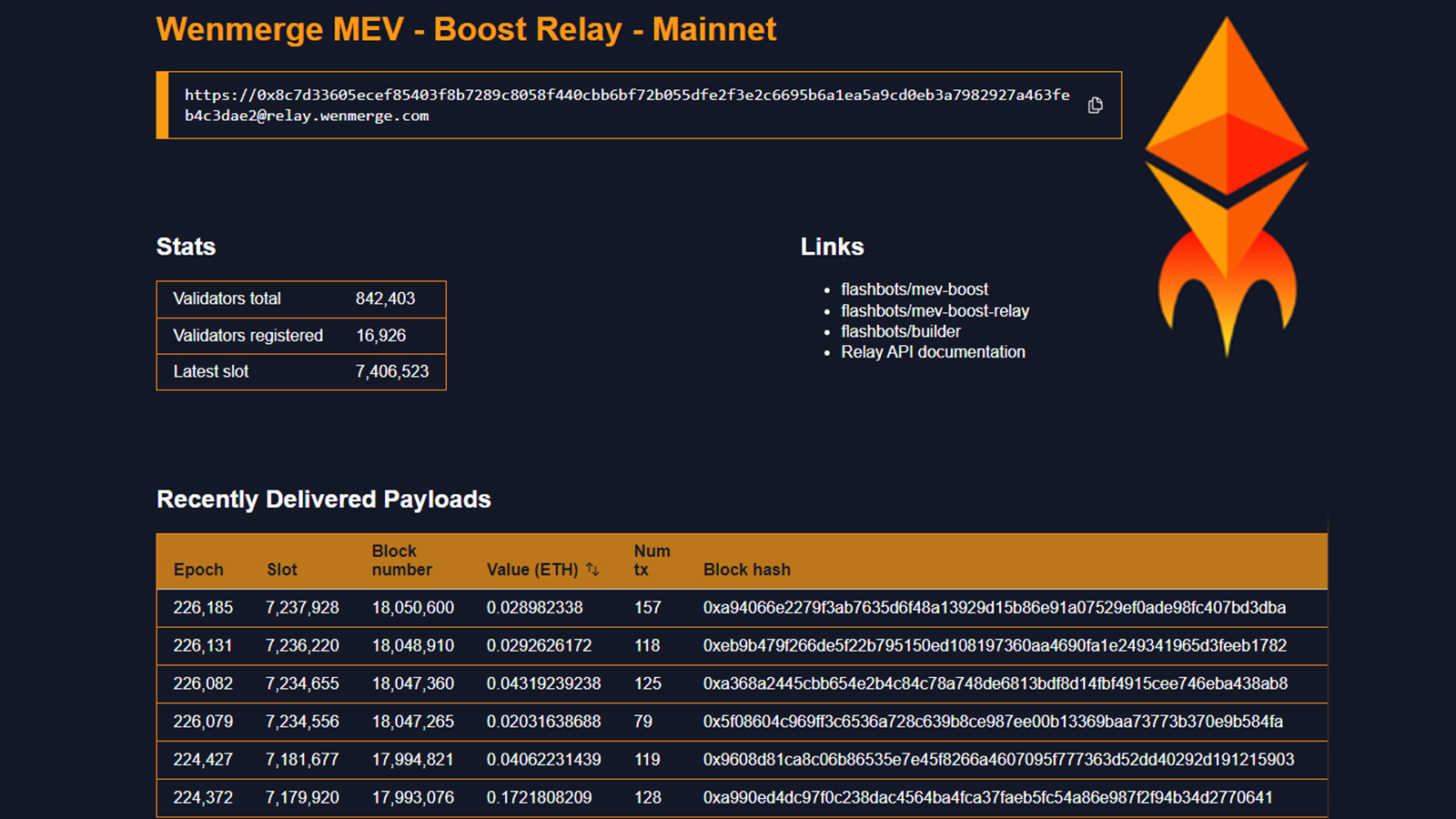Image resolution: width=1456 pixels, height=819 pixels.
Task: Click slot 7,237,928 in the payloads table
Action: (x=302, y=608)
